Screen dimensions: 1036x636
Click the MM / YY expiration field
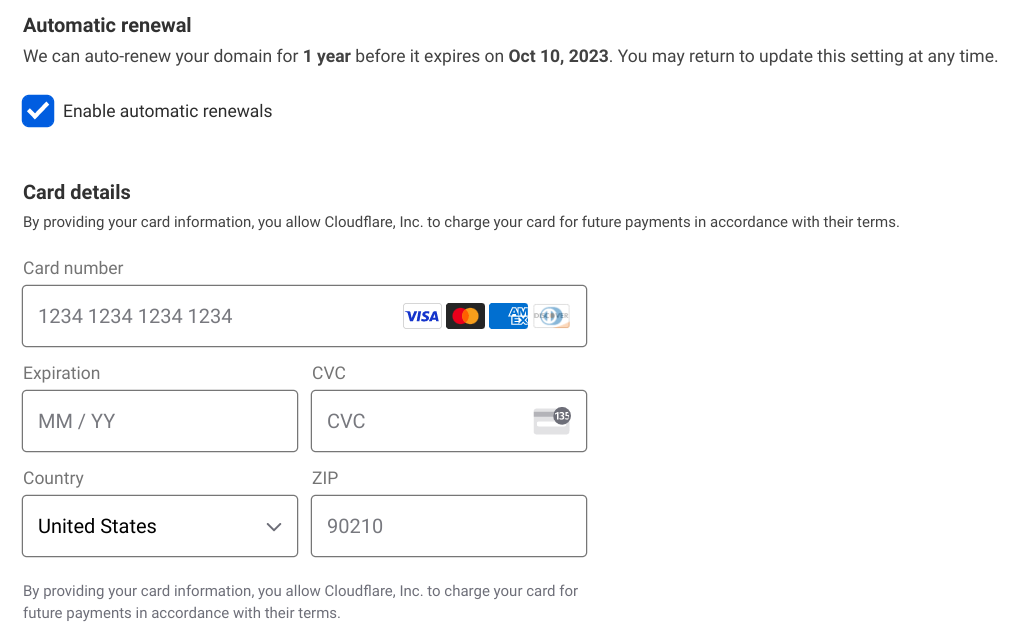tap(160, 421)
